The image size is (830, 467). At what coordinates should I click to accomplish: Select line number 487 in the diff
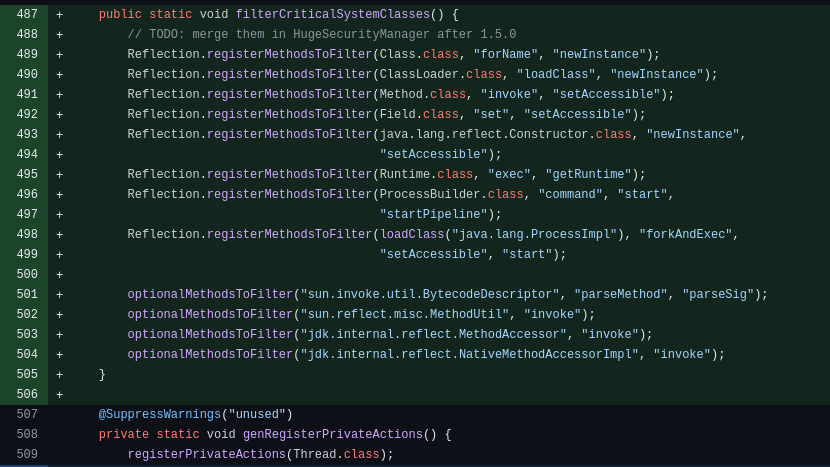pyautogui.click(x=27, y=14)
